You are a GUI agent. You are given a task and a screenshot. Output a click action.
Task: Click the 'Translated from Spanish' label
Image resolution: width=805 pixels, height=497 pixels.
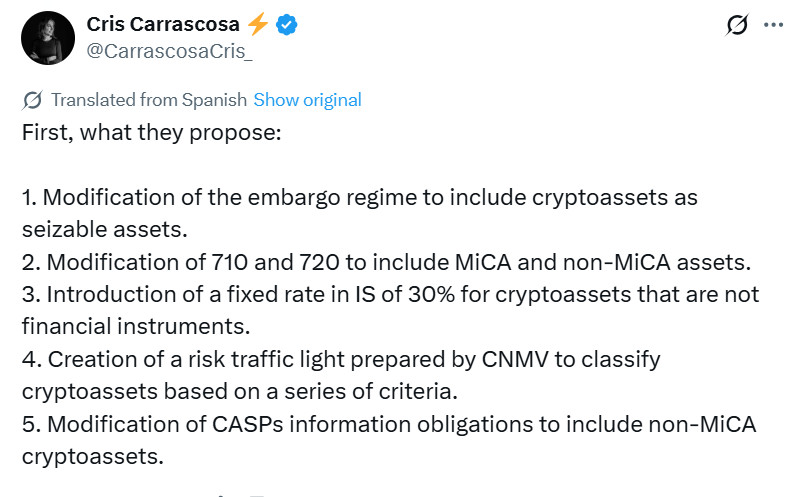pyautogui.click(x=149, y=100)
